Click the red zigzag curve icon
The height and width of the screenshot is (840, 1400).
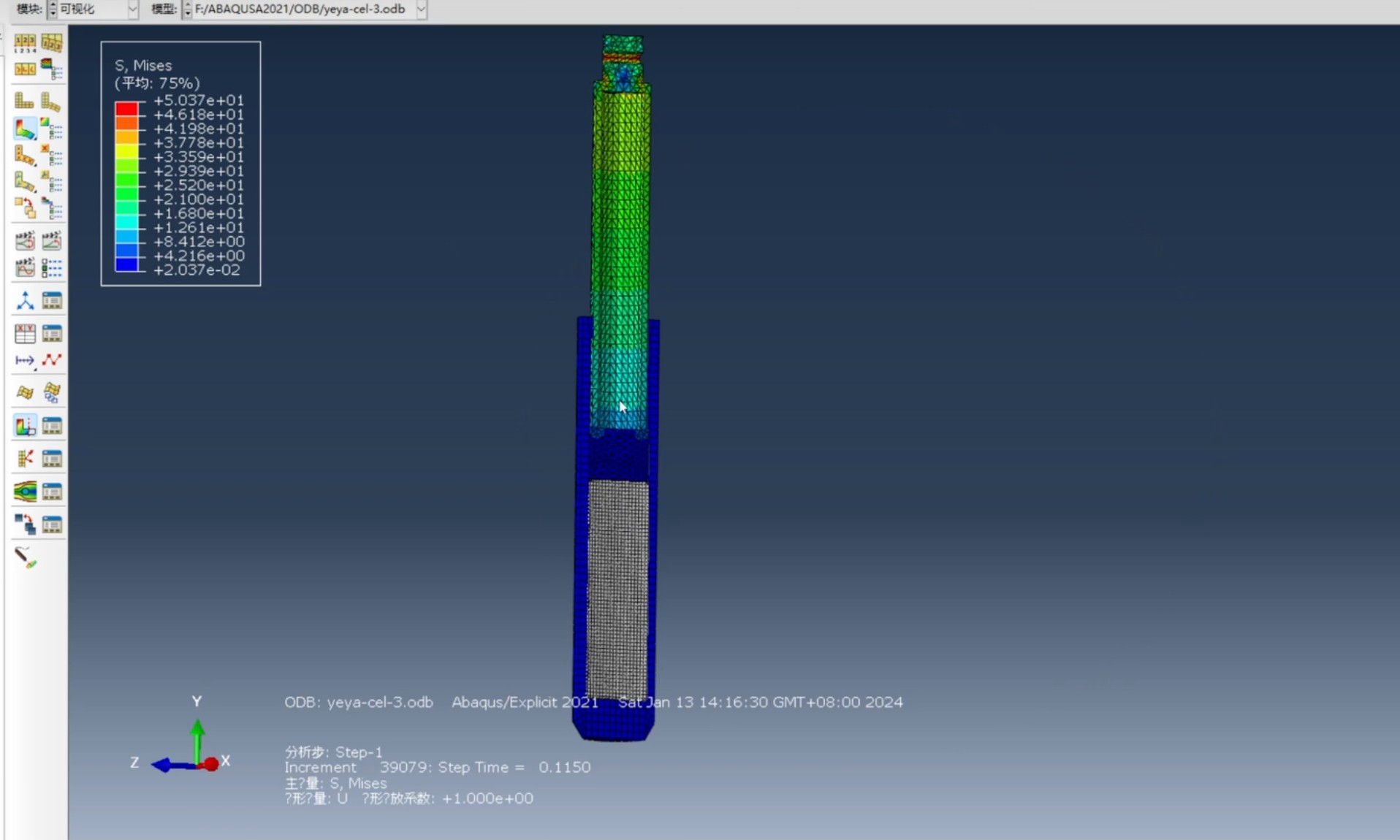click(x=52, y=360)
